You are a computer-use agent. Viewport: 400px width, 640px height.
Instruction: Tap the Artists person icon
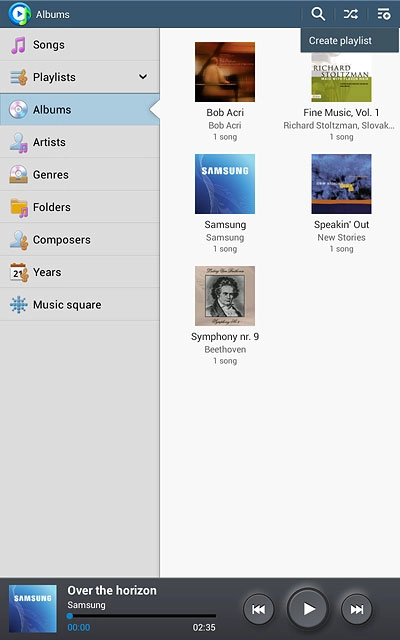18,142
